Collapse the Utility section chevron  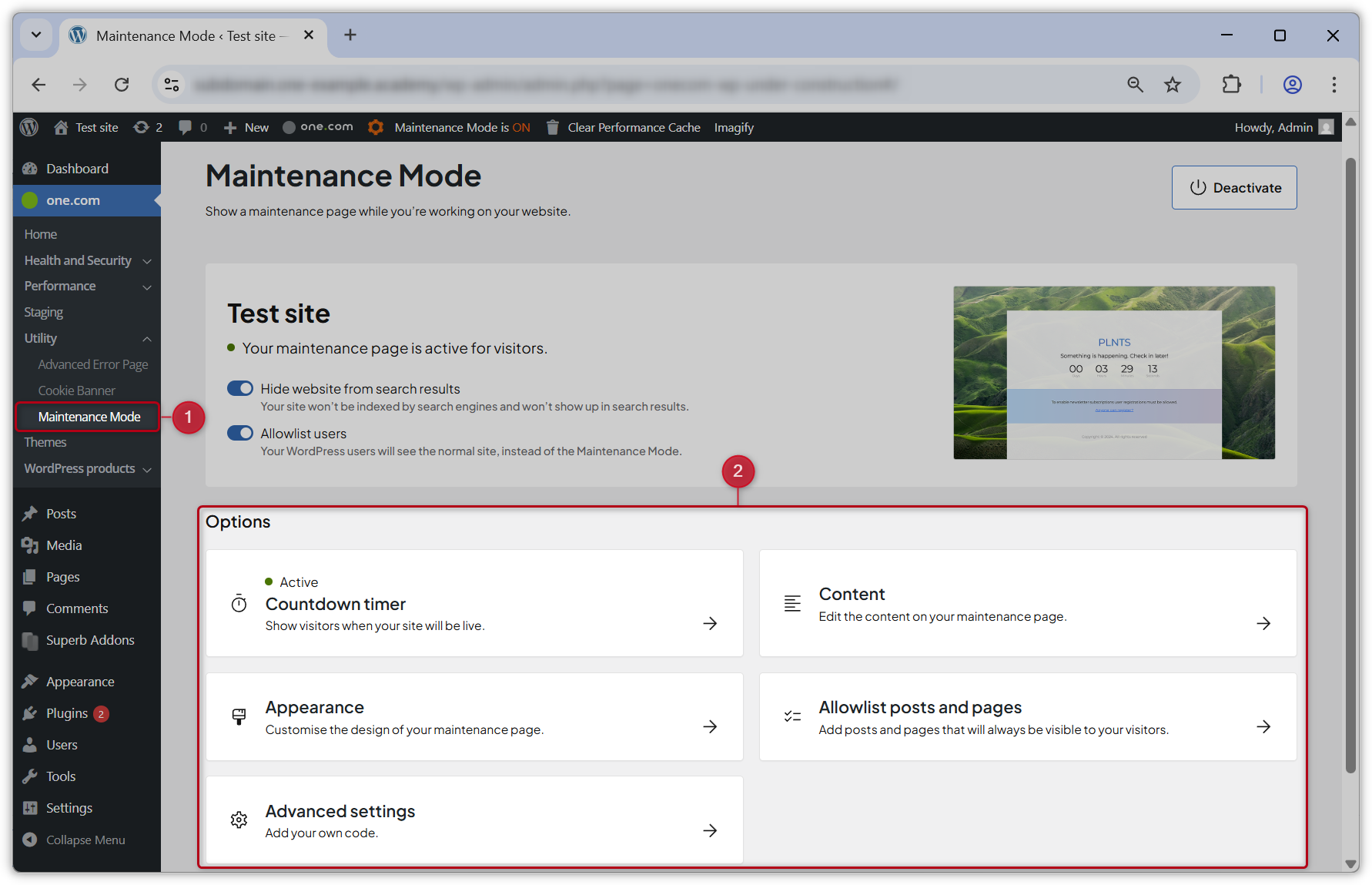coord(147,338)
